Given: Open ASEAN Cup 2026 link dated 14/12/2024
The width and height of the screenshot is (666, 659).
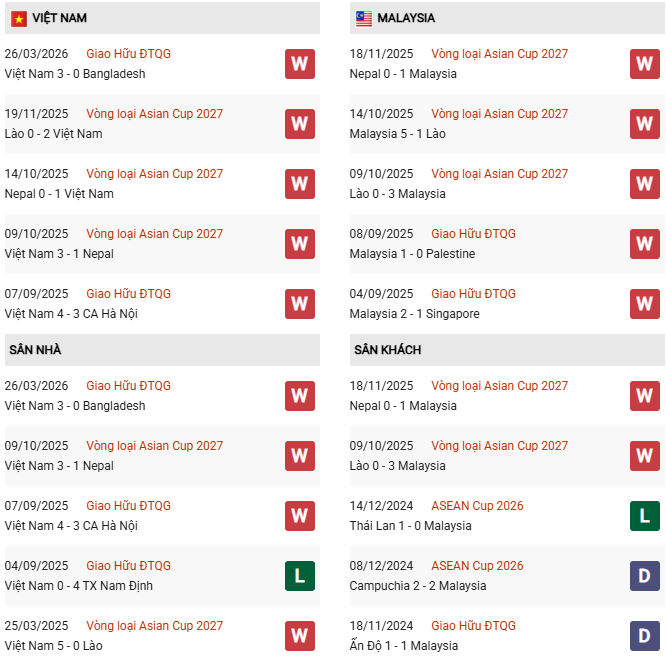Looking at the screenshot, I should click(x=477, y=506).
